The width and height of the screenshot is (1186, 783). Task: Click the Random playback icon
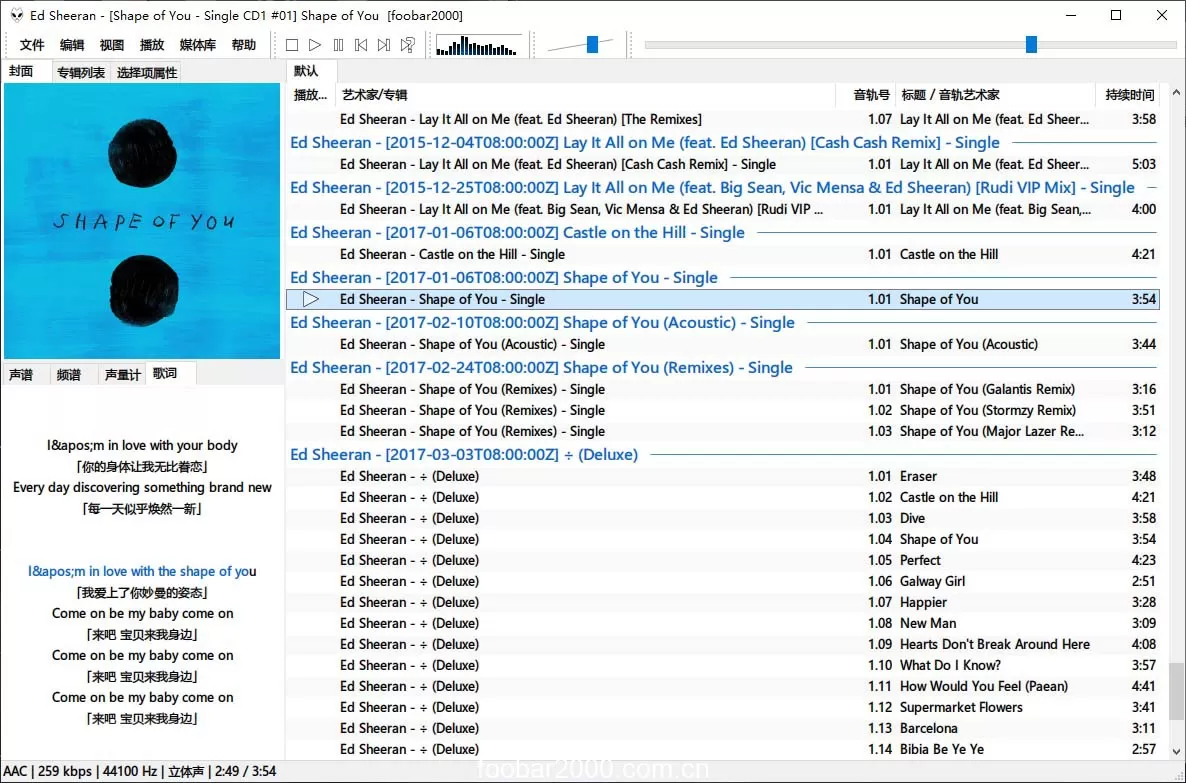click(x=409, y=45)
